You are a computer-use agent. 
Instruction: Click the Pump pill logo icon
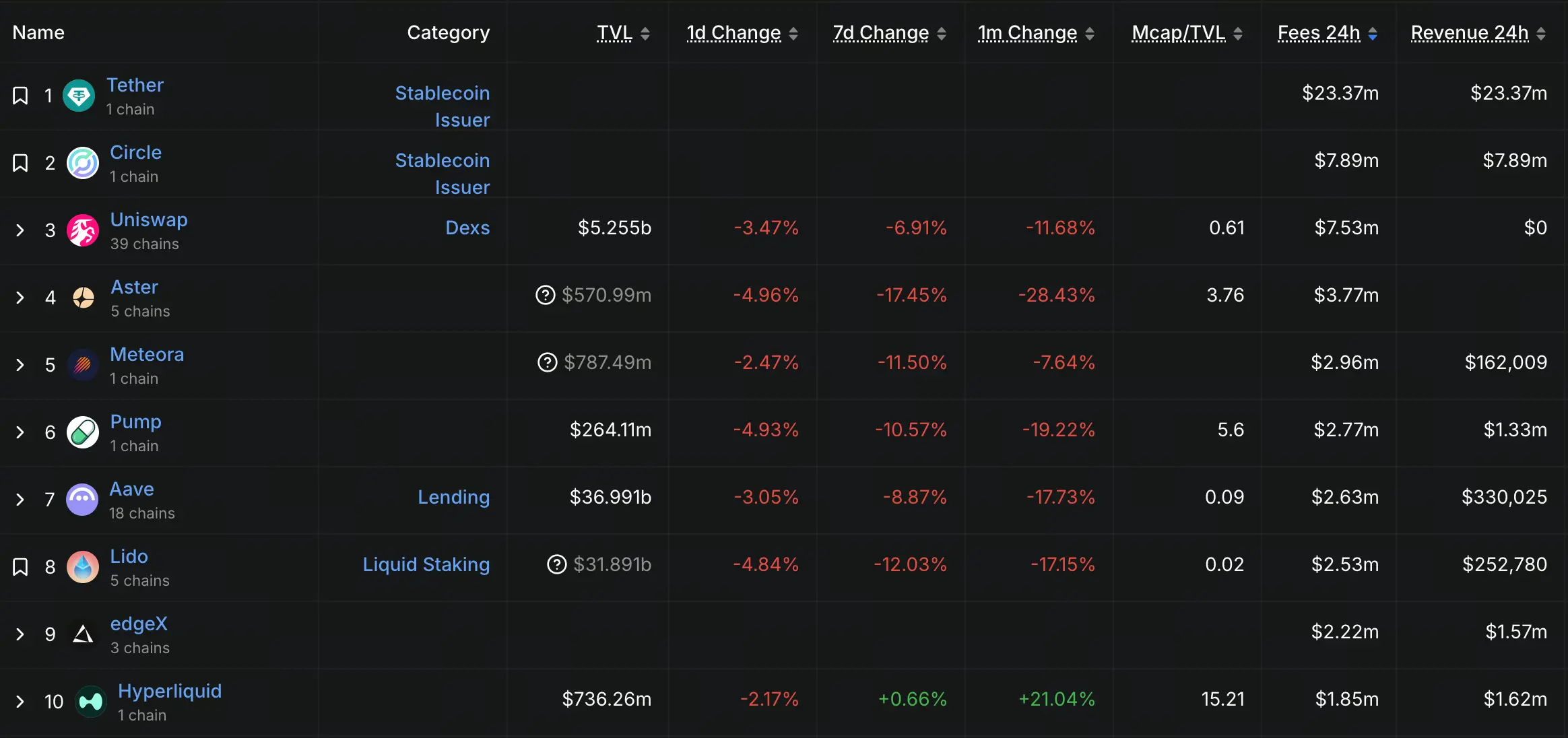83,432
